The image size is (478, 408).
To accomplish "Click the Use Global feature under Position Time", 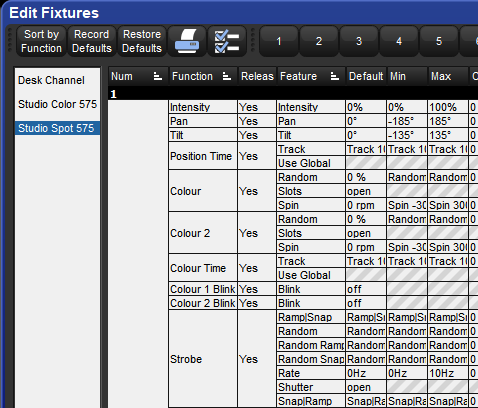I will click(311, 163).
